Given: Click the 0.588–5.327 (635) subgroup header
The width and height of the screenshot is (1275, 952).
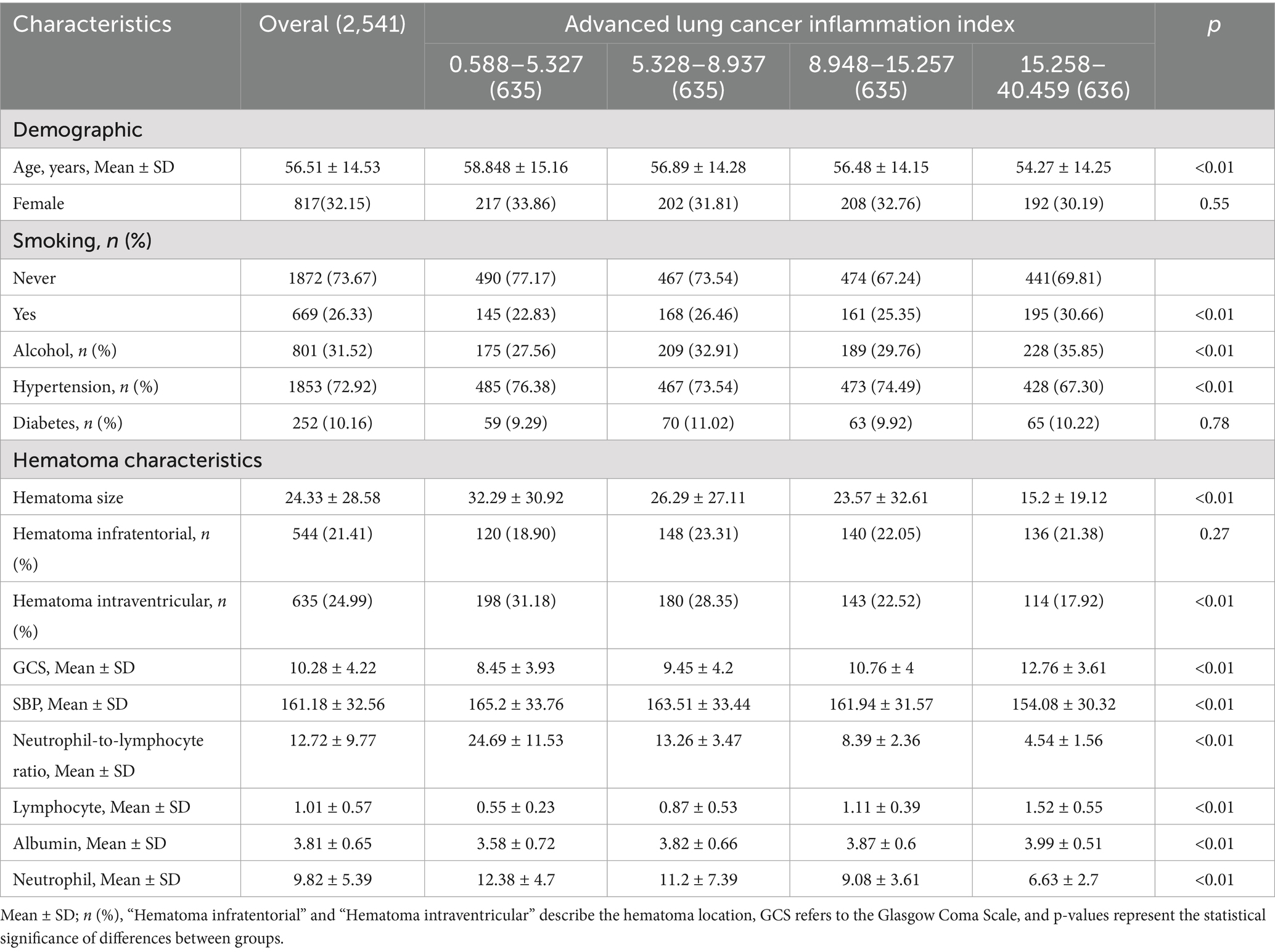Looking at the screenshot, I should point(515,77).
